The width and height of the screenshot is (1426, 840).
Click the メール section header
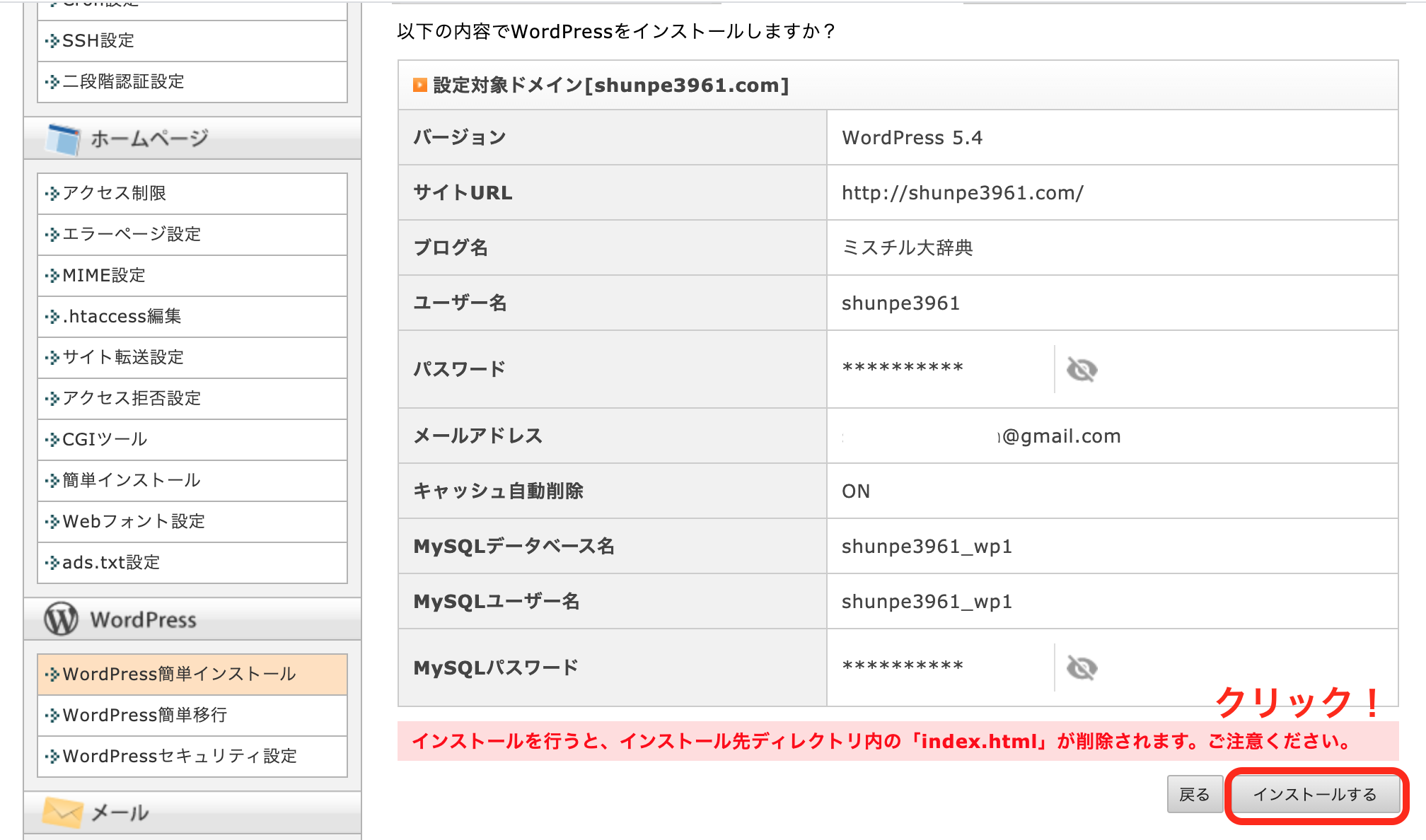click(192, 812)
